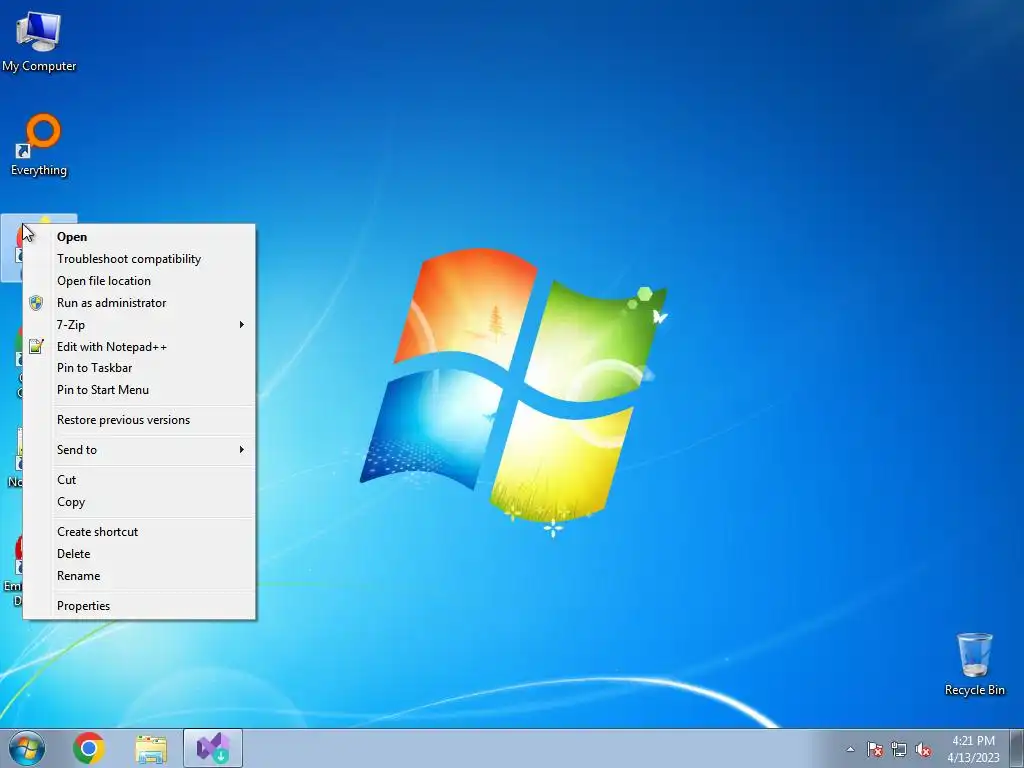Choose Delete from the context menu
This screenshot has height=768, width=1024.
[x=140, y=554]
